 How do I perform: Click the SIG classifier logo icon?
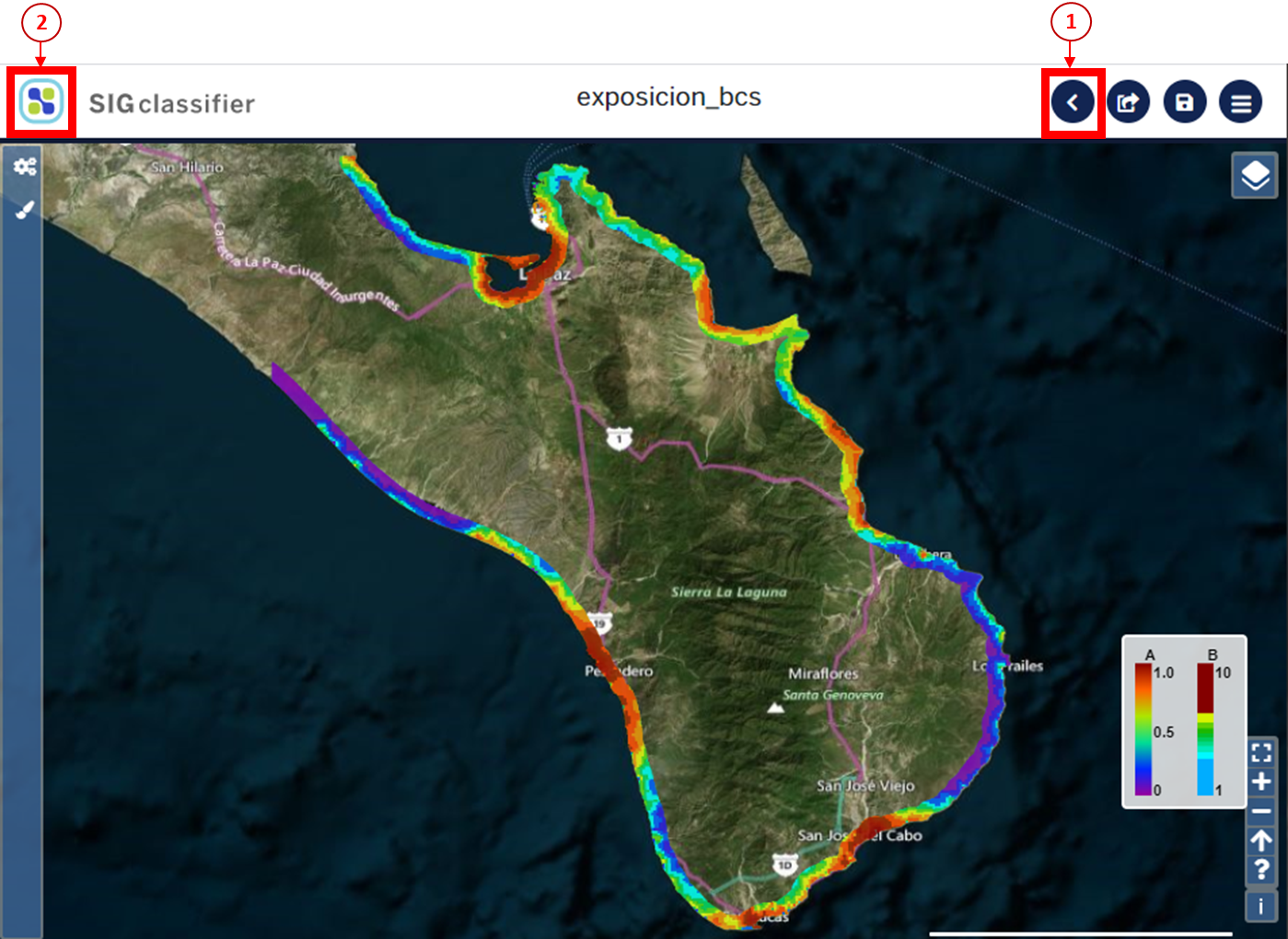[41, 101]
